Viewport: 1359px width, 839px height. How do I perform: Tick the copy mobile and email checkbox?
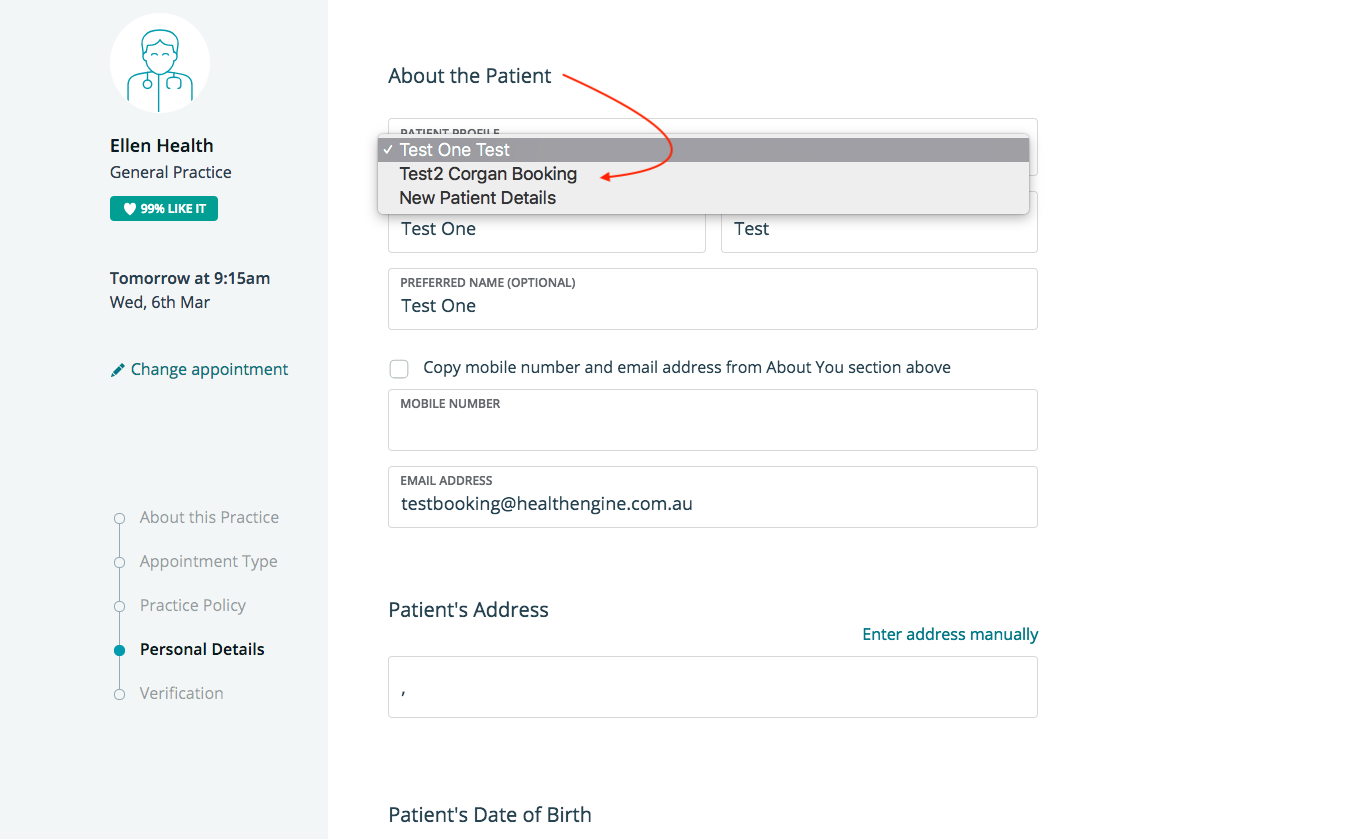399,369
